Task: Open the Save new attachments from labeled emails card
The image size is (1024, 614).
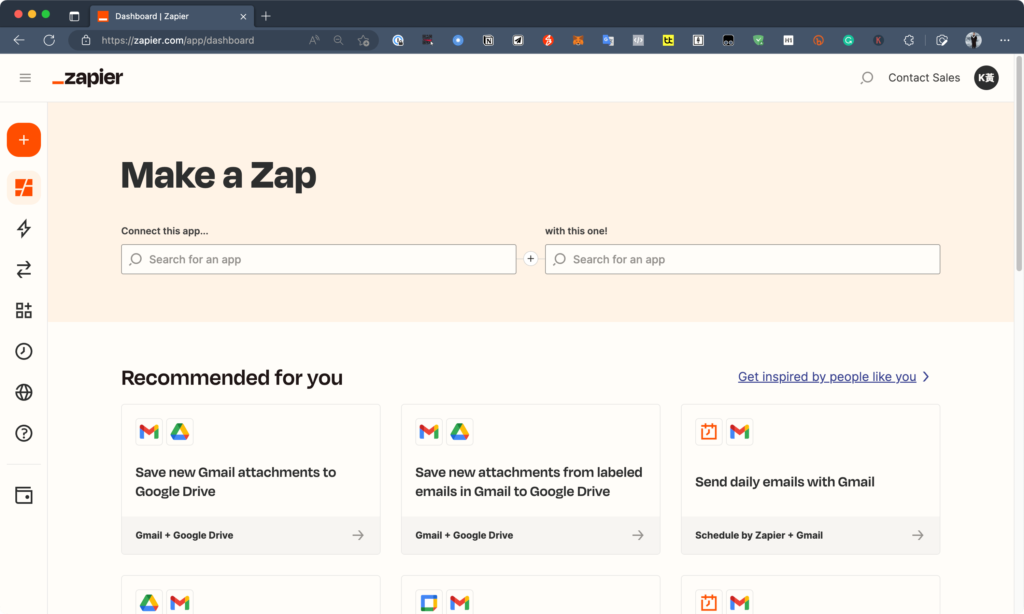Action: pyautogui.click(x=530, y=479)
